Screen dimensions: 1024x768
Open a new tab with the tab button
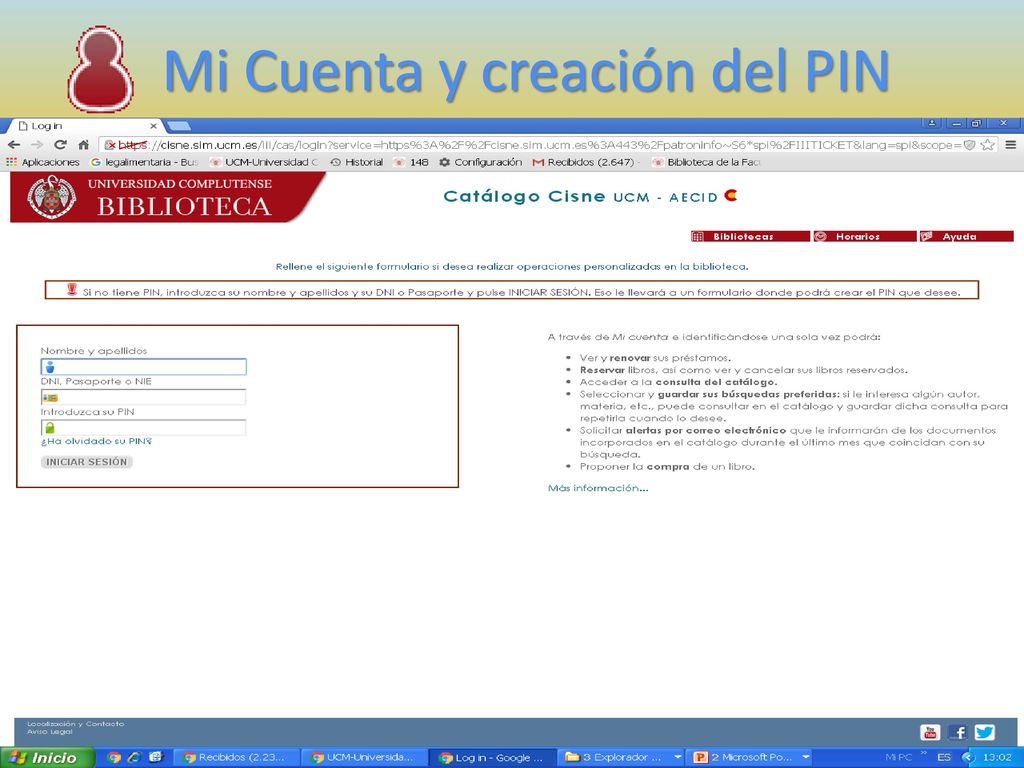179,126
